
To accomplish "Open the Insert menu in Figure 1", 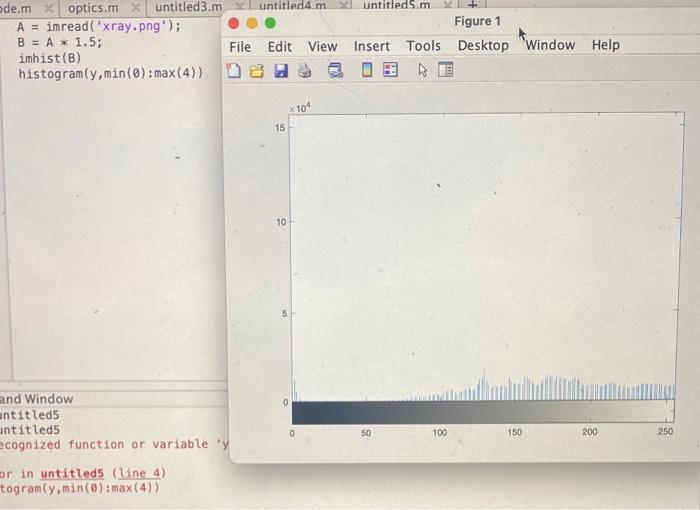I will tap(372, 46).
